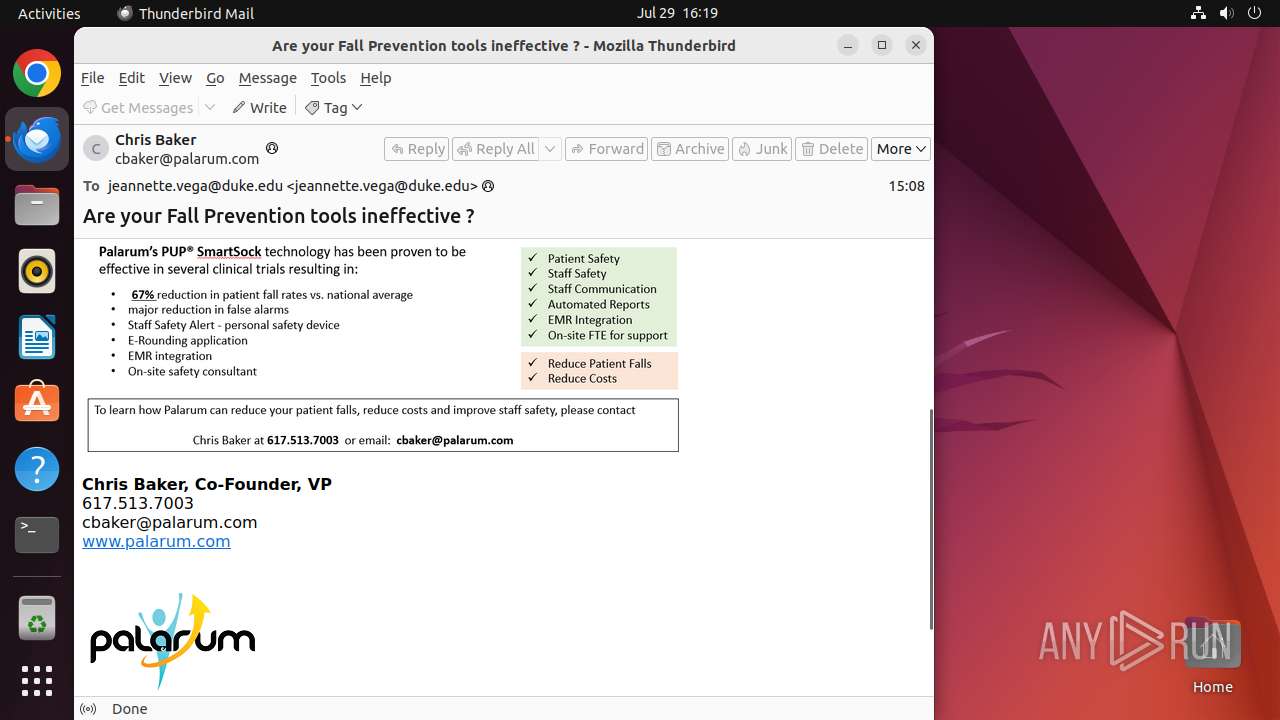Open the View menu
Screen dimensions: 1280x720
point(175,78)
